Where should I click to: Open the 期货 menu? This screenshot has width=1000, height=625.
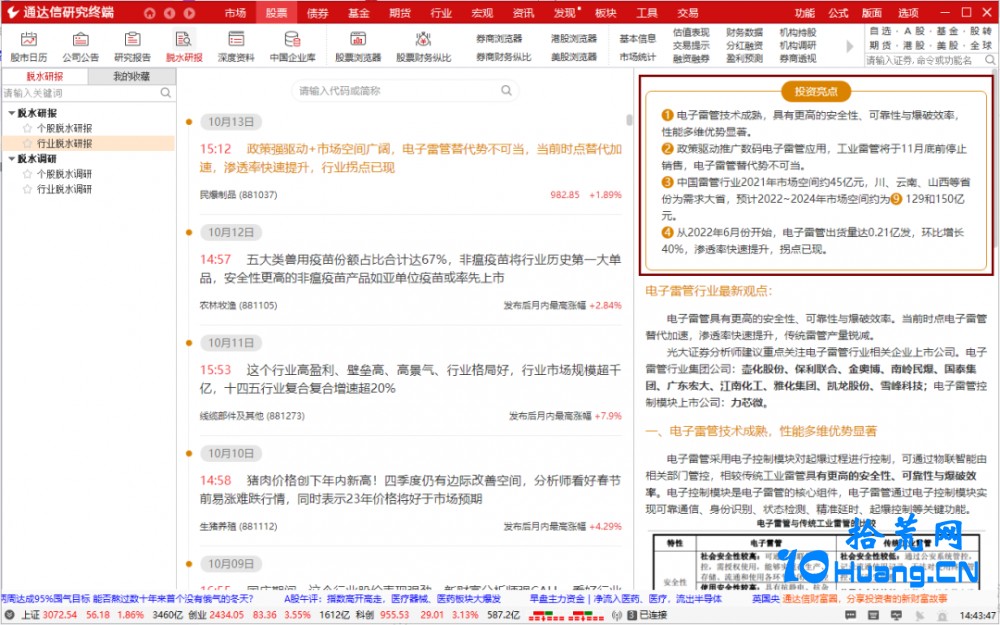[x=399, y=13]
